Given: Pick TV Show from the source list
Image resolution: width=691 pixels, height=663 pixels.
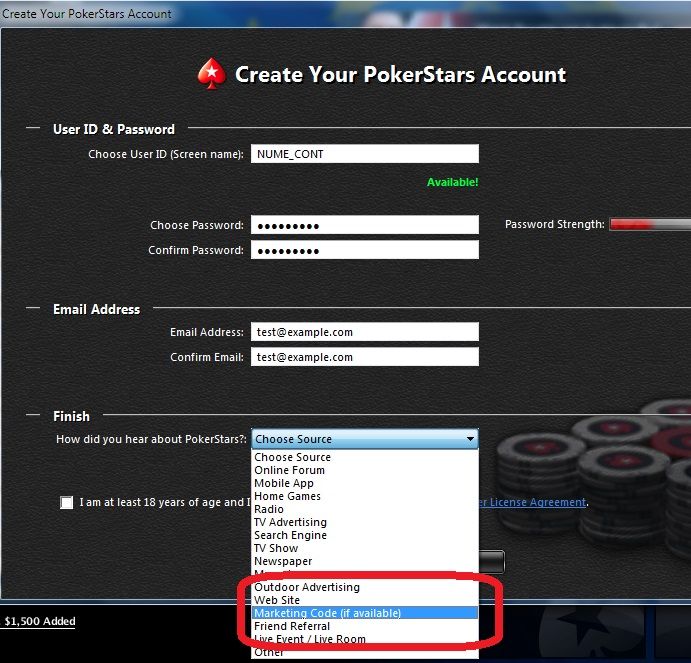Looking at the screenshot, I should (365, 548).
